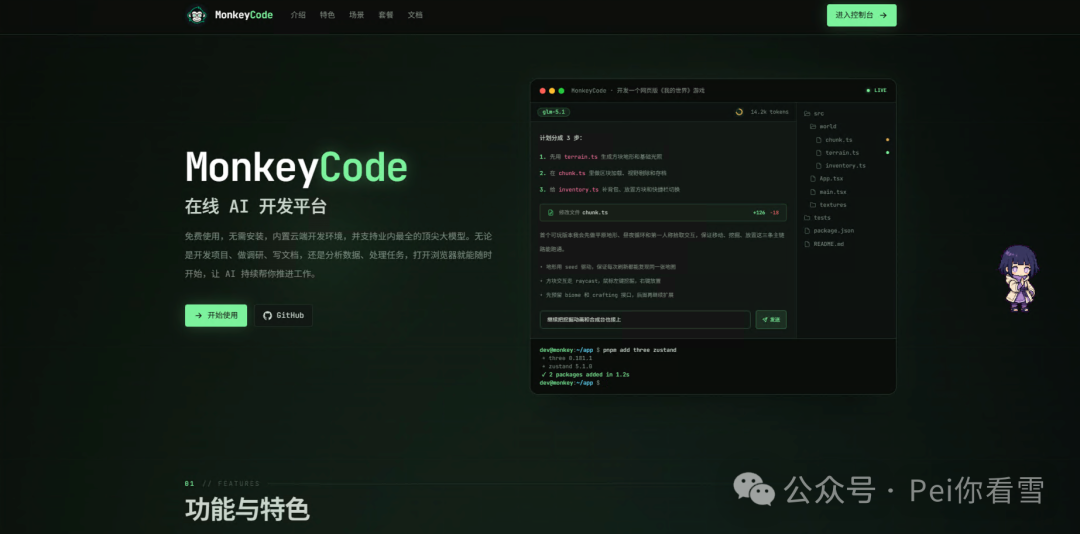Click the 14.2k tokens label
This screenshot has height=534, width=1080.
pos(769,112)
